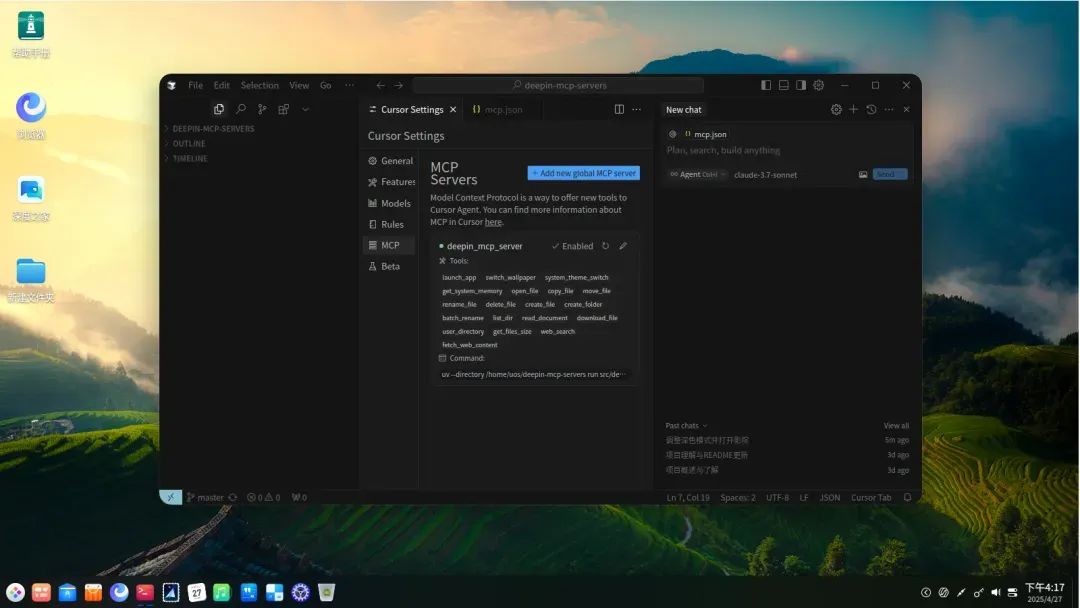This screenshot has height=608, width=1080.
Task: Open the View menu
Action: [299, 85]
